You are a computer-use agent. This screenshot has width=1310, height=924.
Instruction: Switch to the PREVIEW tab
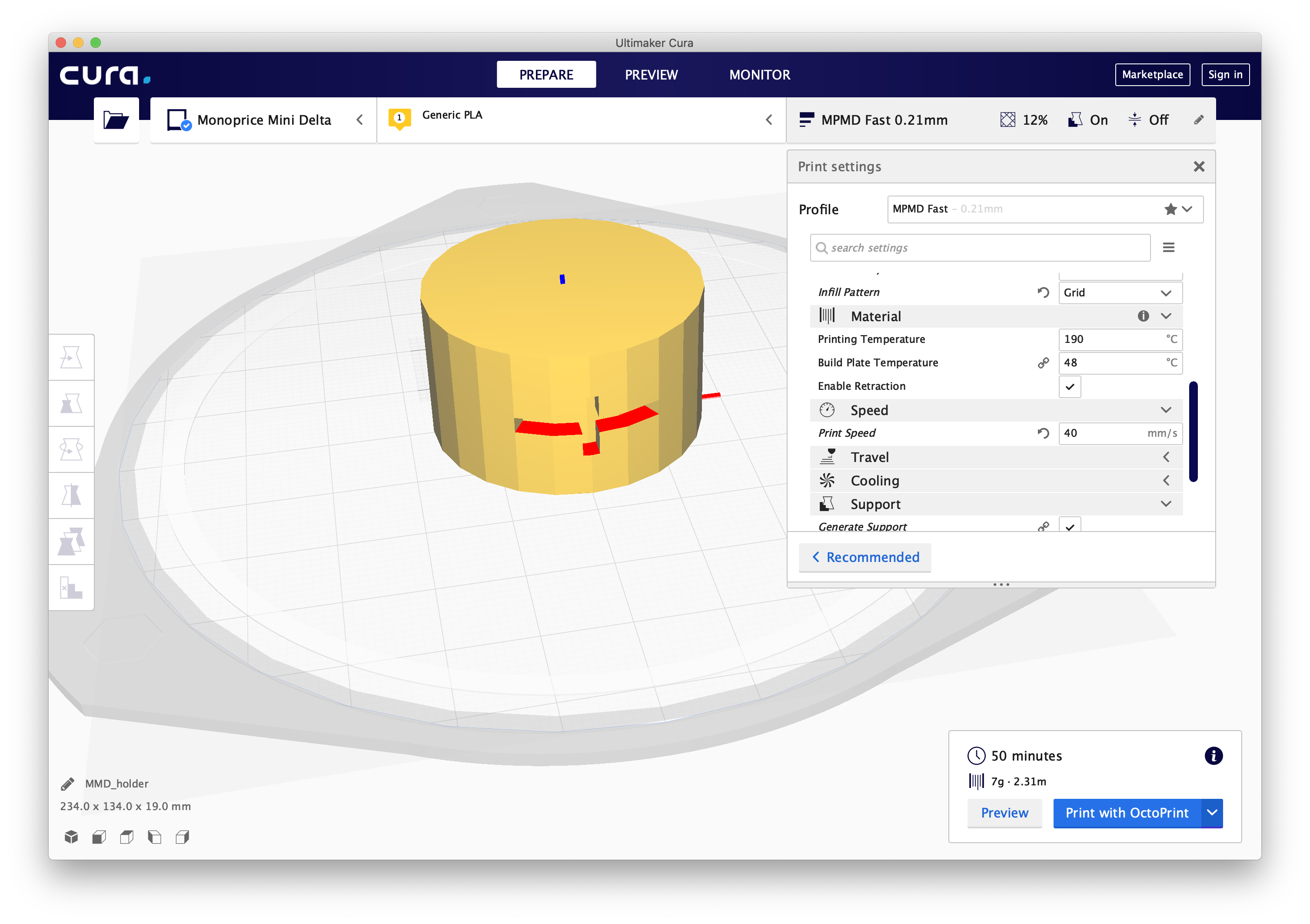(x=651, y=75)
